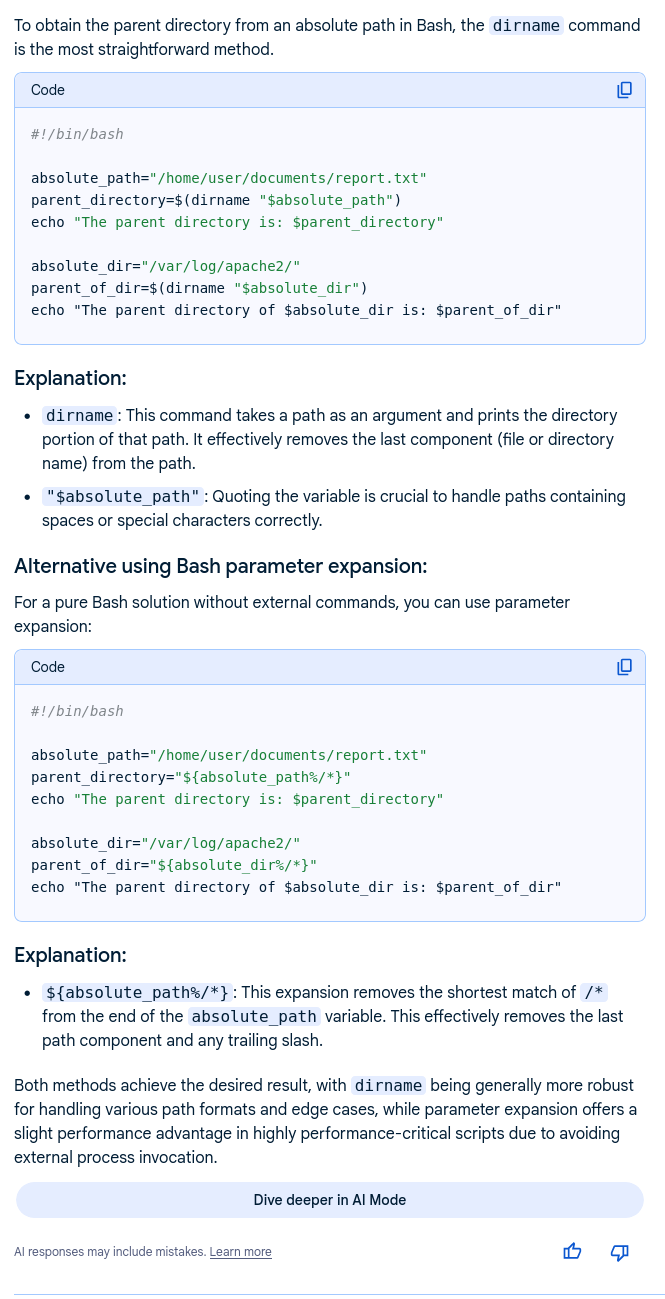This screenshot has height=1299, width=665.
Task: Click the 'AI responses may include mistakes' disclaimer
Action: point(110,1252)
